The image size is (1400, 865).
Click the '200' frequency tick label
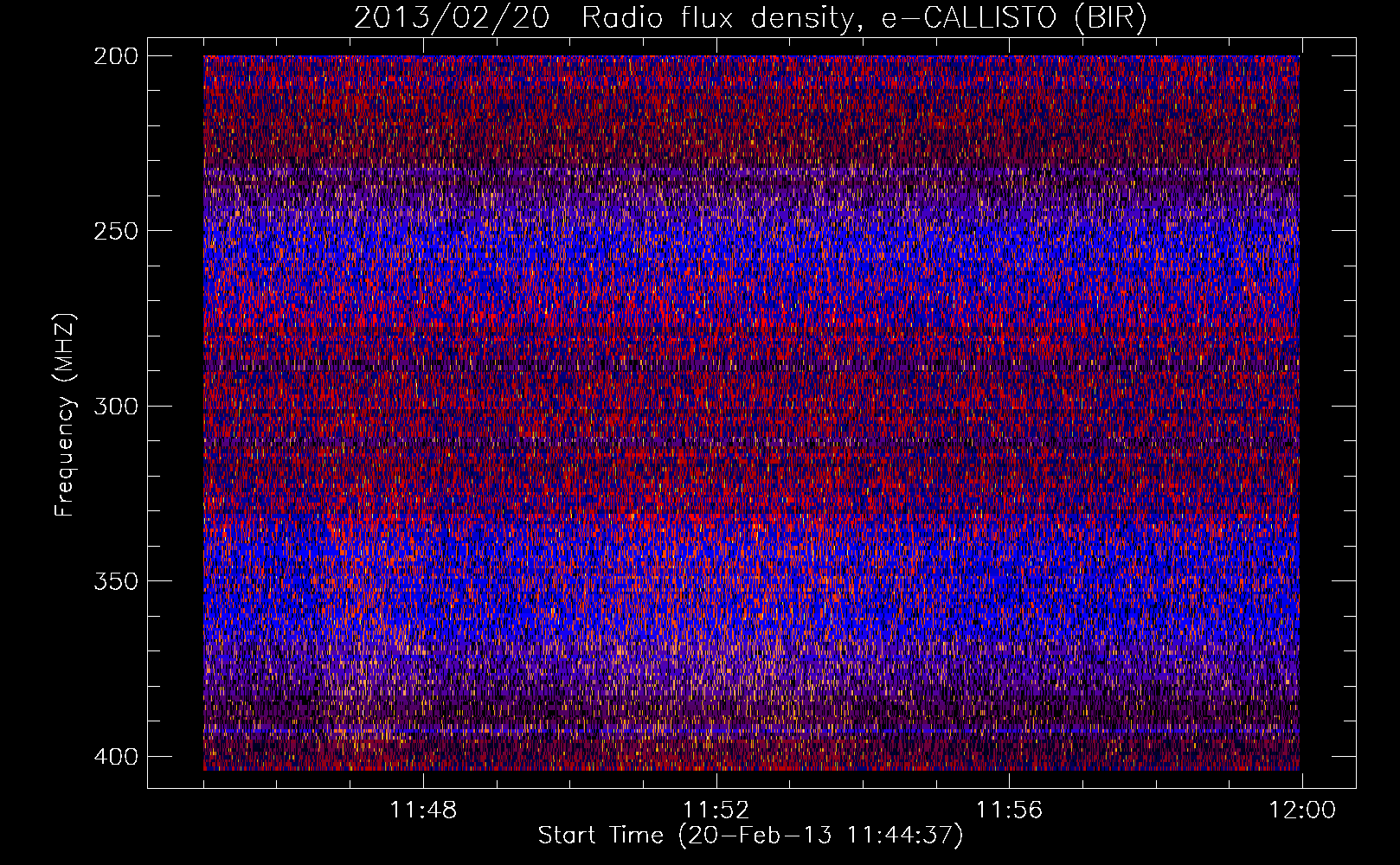(x=115, y=56)
